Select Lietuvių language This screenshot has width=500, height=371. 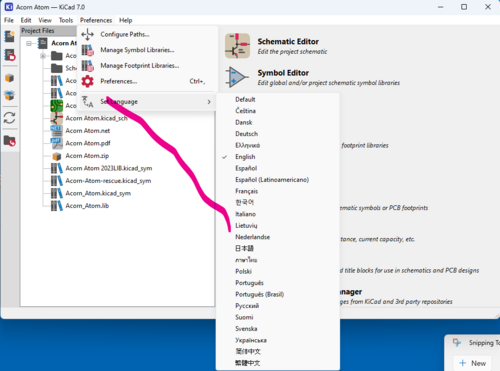tap(278, 225)
